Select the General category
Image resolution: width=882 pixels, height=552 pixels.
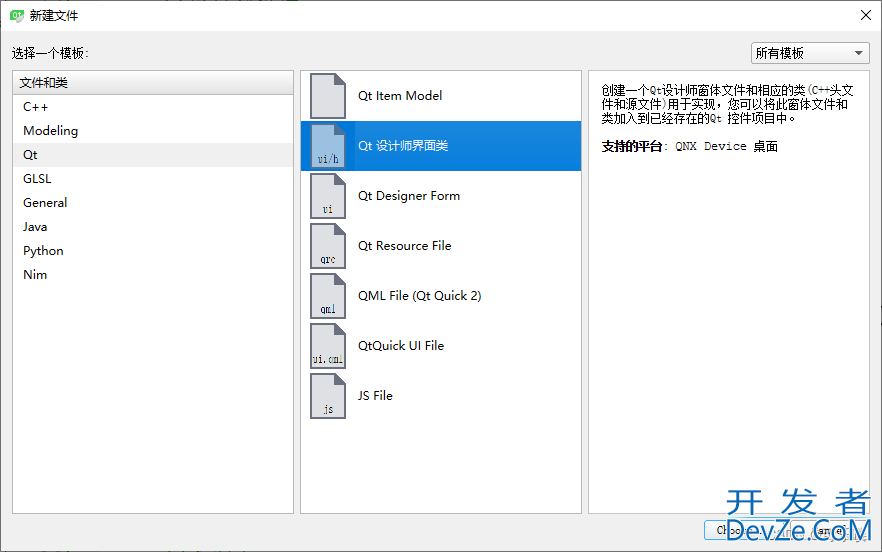point(152,203)
